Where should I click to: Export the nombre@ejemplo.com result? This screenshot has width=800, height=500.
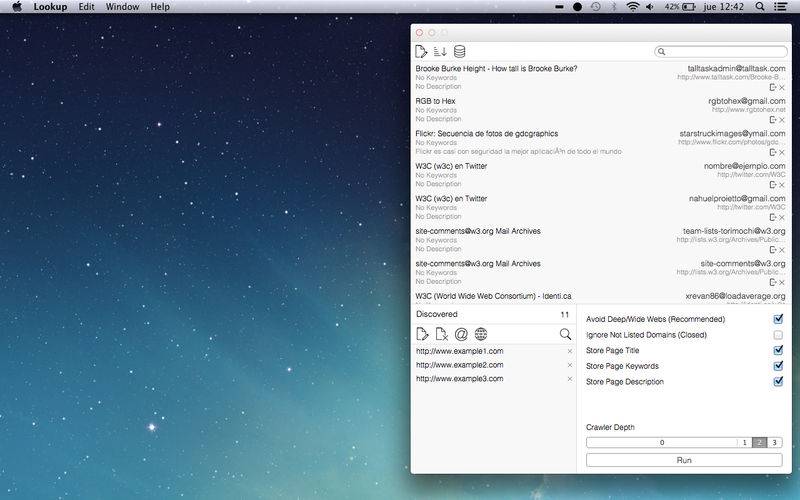(773, 185)
